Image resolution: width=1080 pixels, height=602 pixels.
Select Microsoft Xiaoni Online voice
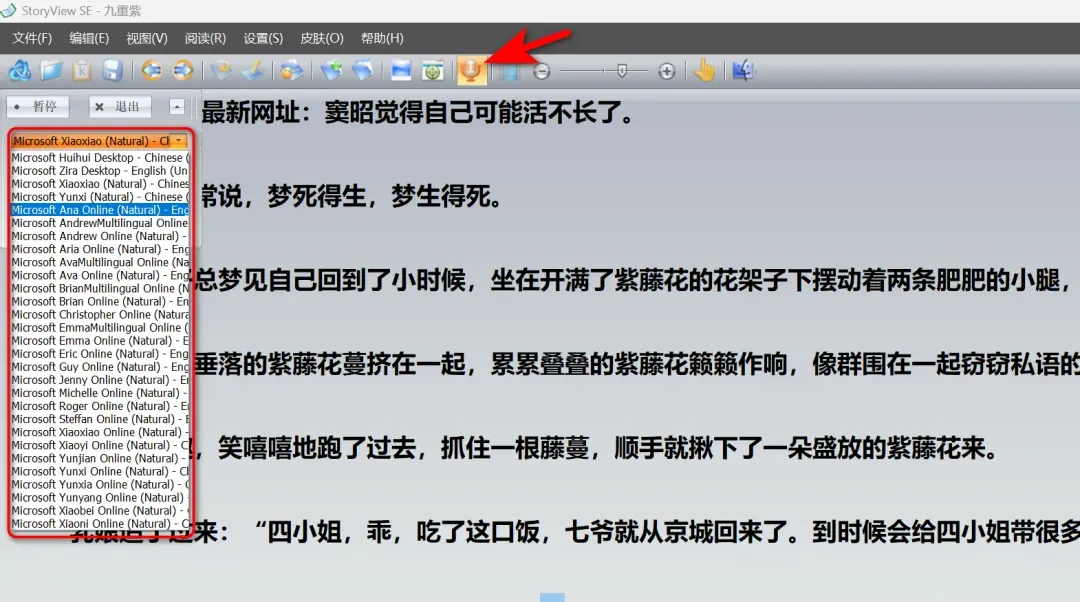click(x=100, y=524)
